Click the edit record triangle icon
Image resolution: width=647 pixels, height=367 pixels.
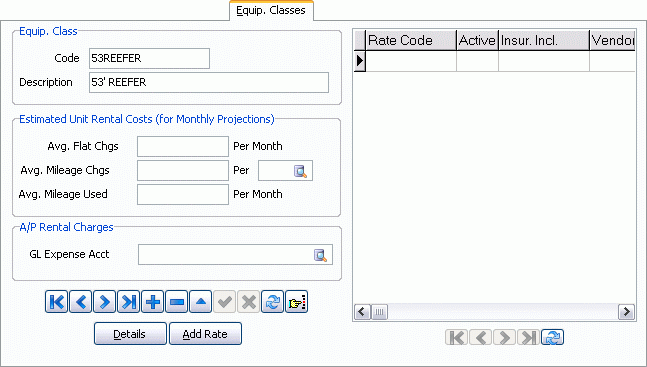[201, 302]
